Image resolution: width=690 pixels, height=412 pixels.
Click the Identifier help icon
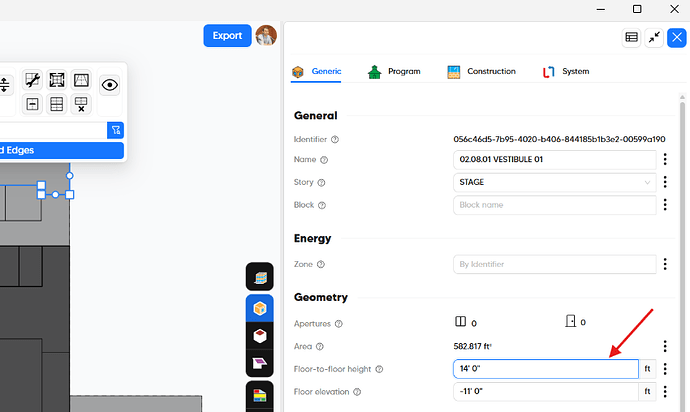point(335,140)
